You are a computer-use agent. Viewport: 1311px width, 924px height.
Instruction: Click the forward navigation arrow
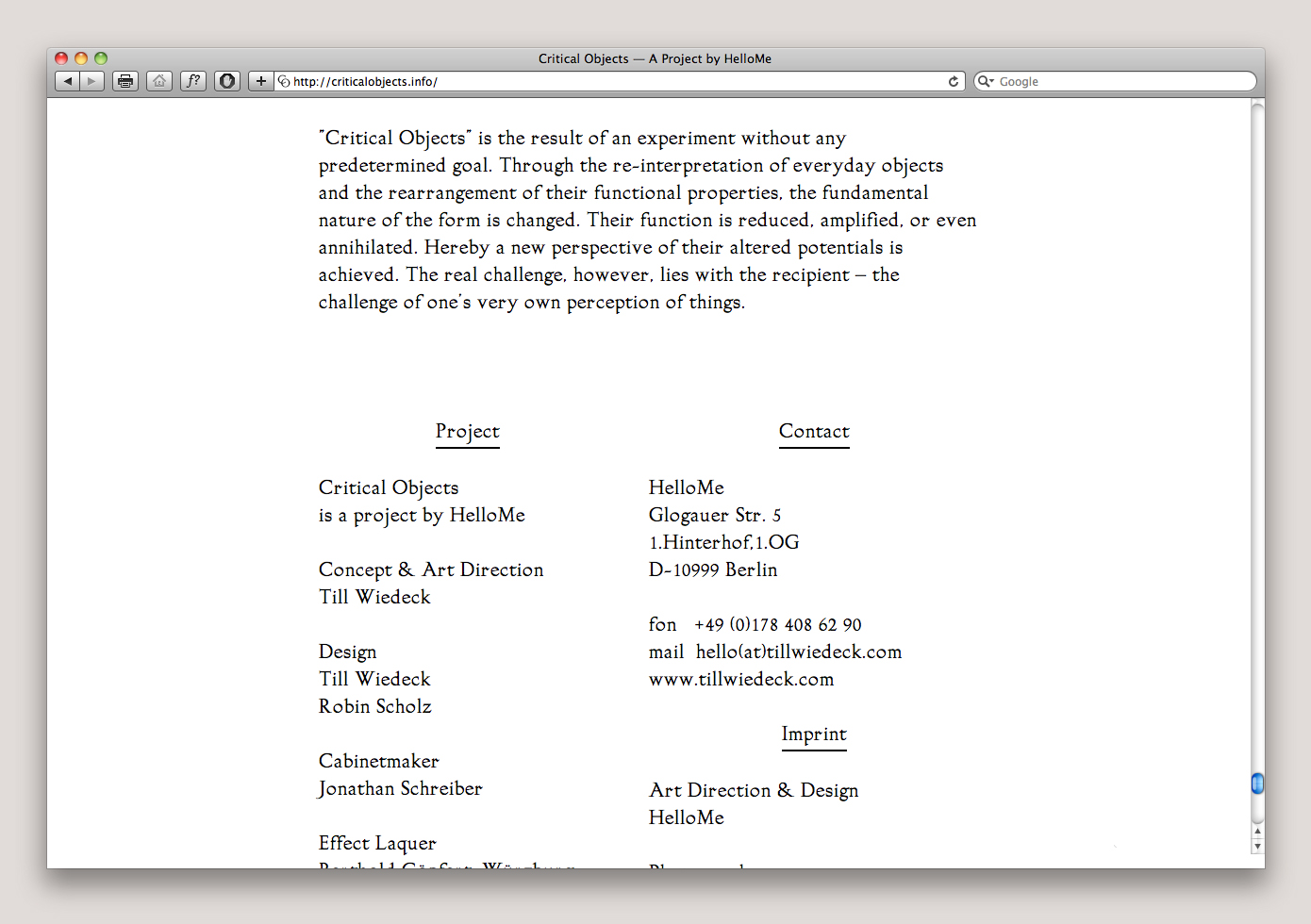point(91,81)
